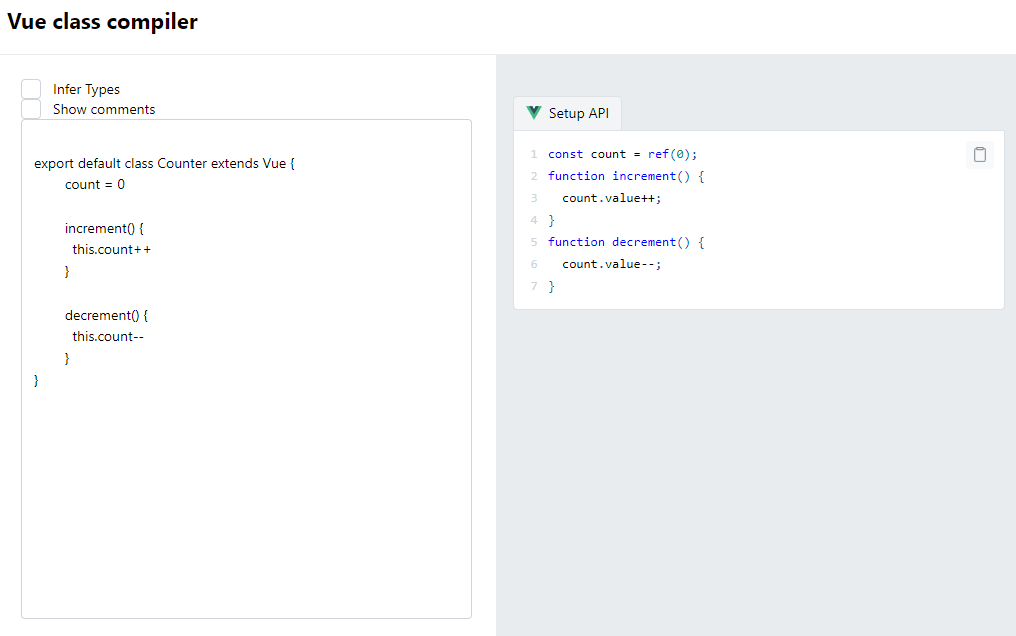Click the 'increment() {' line in editor
1016x636 pixels.
coord(104,228)
